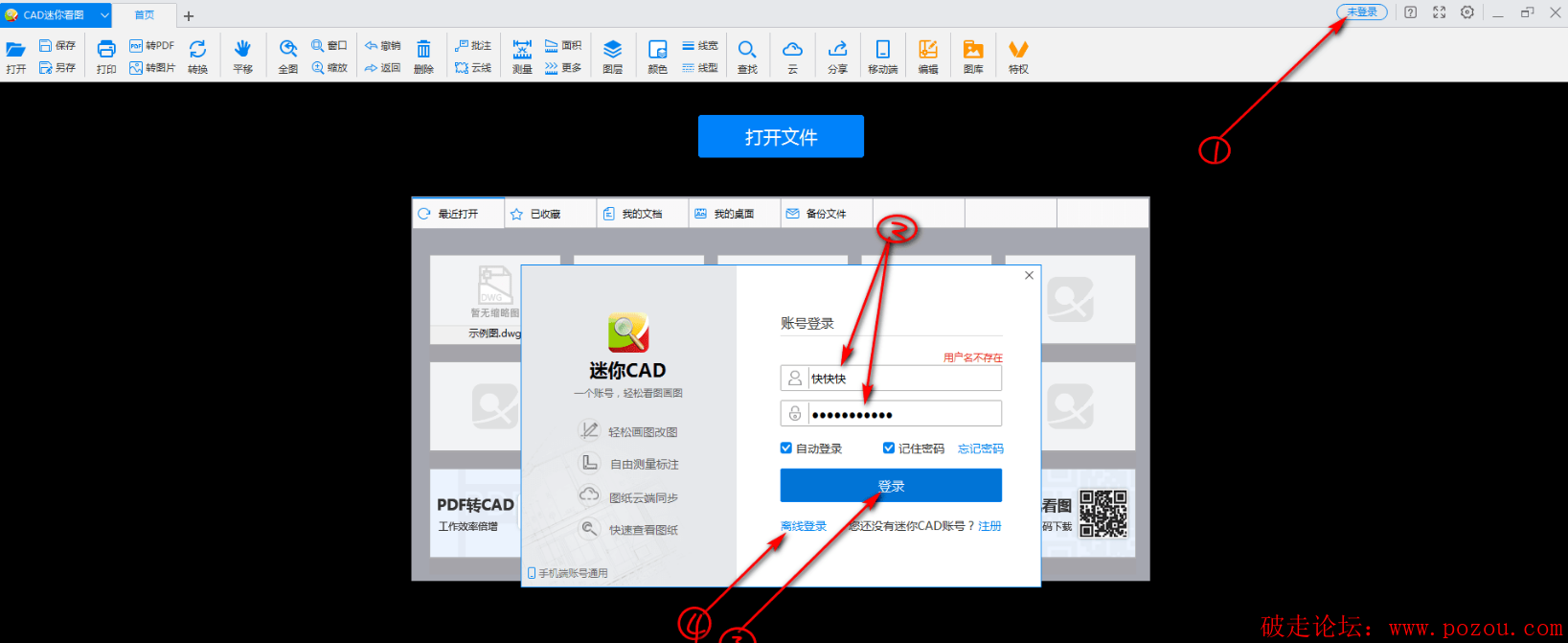This screenshot has width=1568, height=643.
Task: Switch to the 我的桌面 tab
Action: (734, 214)
